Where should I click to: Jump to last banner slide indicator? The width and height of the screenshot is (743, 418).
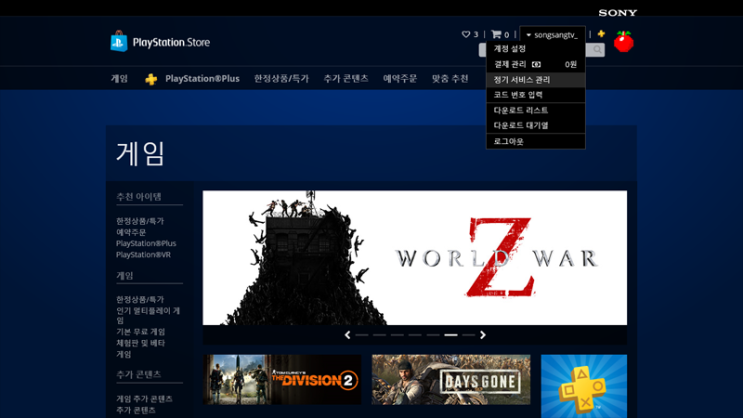click(x=469, y=335)
